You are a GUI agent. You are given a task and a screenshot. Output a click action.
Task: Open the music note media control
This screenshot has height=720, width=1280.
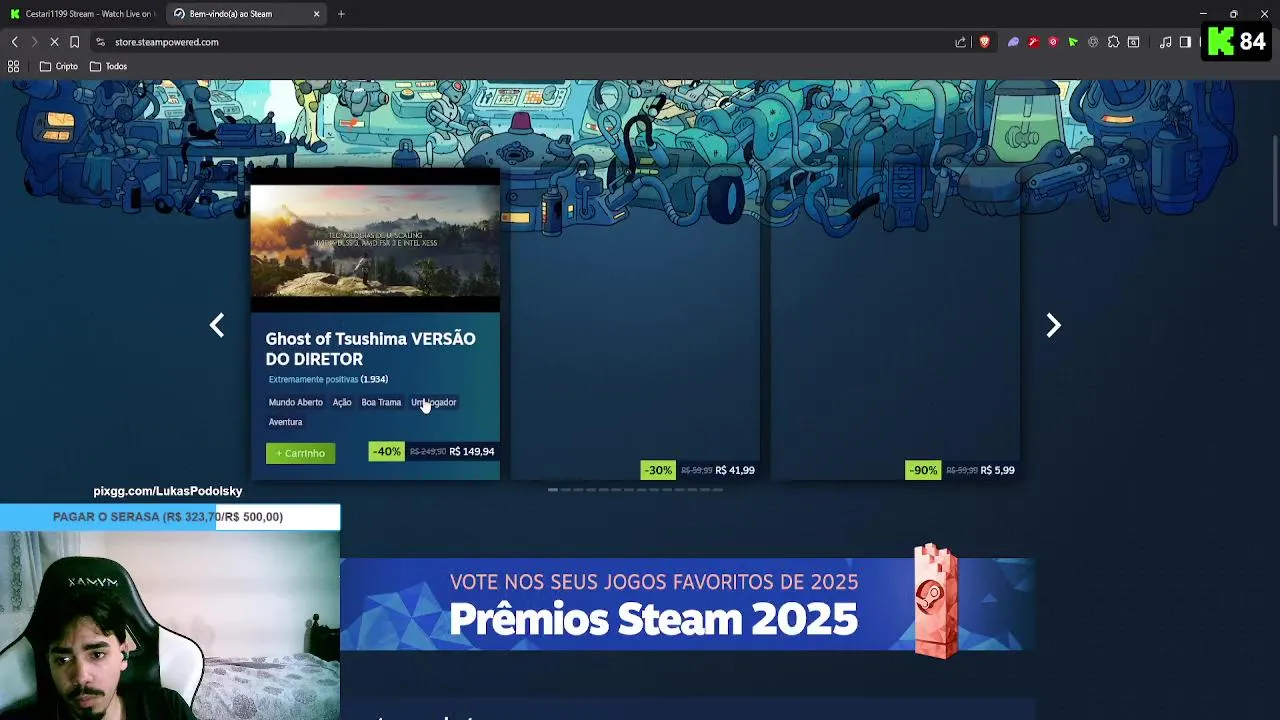[x=1165, y=42]
